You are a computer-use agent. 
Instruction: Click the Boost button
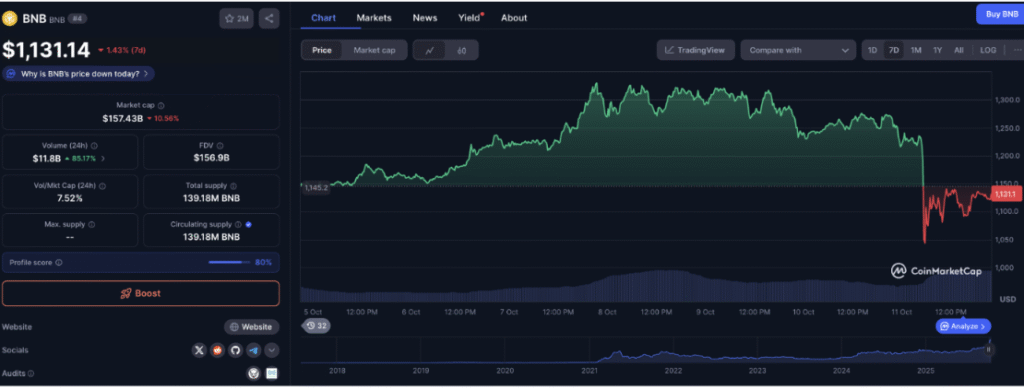click(x=140, y=293)
